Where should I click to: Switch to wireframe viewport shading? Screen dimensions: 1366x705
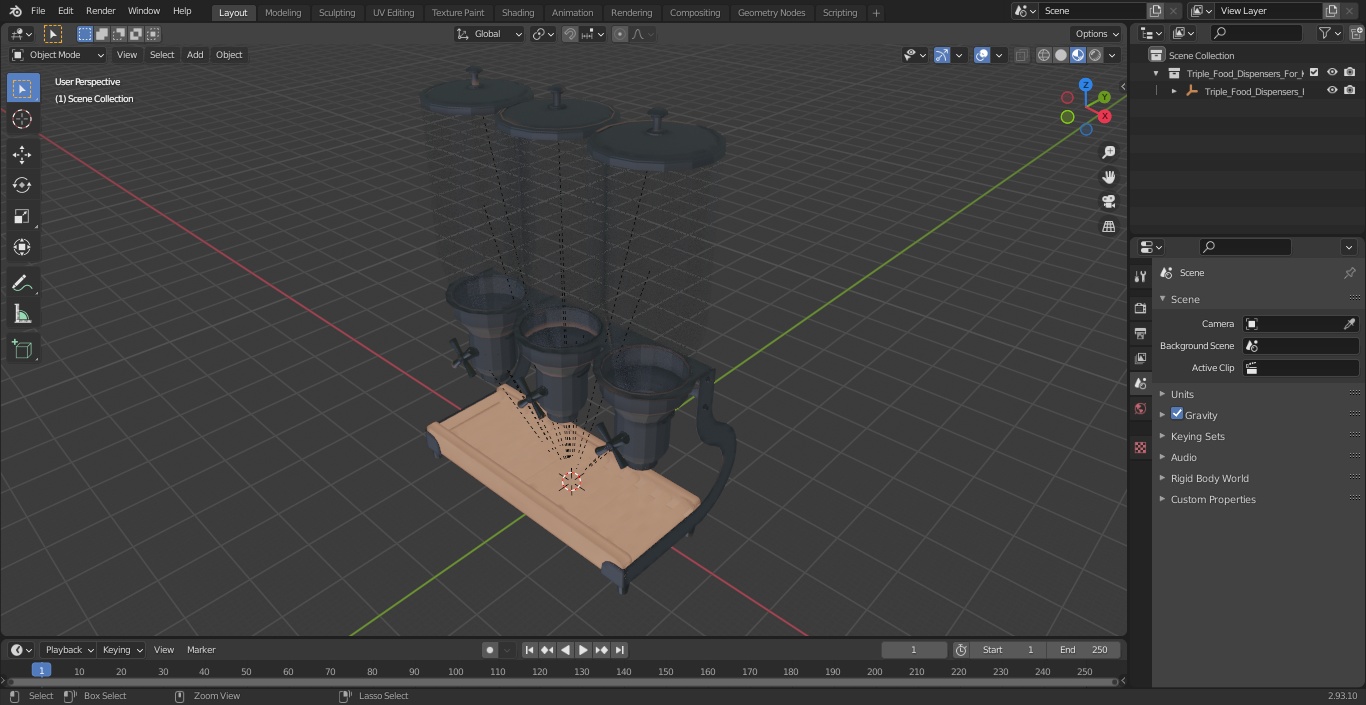click(1044, 55)
